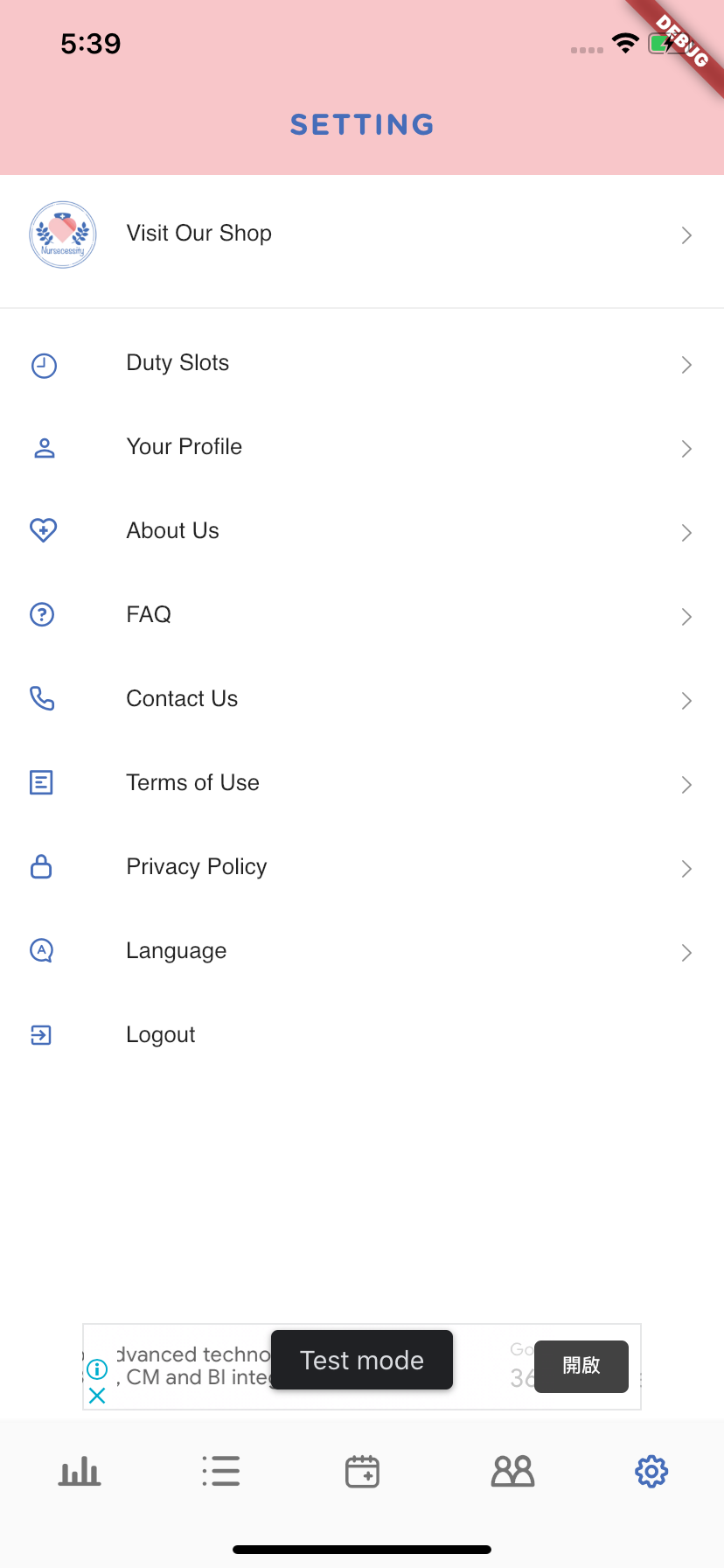Click the Terms of Use document icon

coord(41,782)
